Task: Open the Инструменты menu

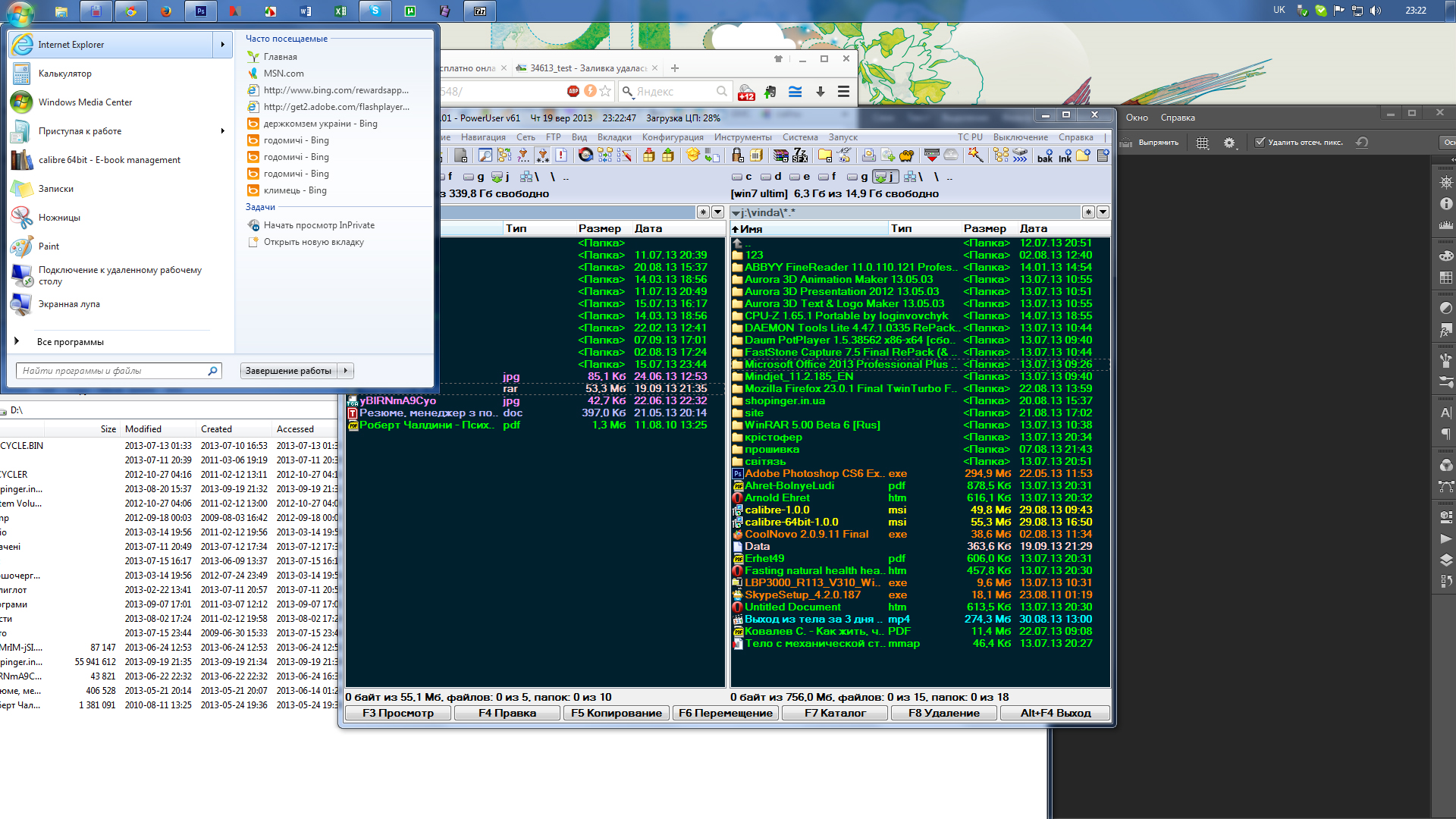Action: (x=742, y=137)
